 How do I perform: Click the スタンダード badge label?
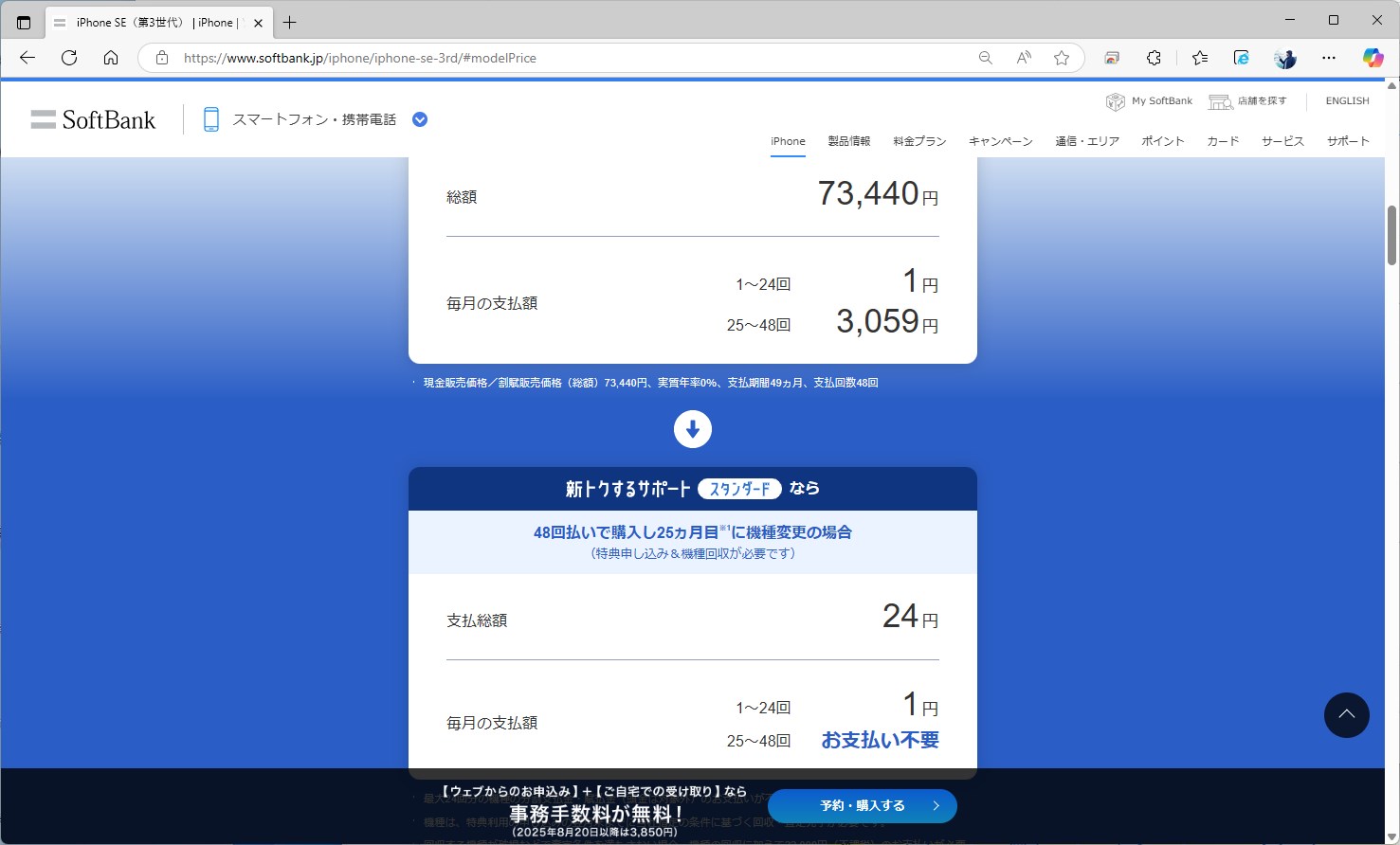[739, 489]
